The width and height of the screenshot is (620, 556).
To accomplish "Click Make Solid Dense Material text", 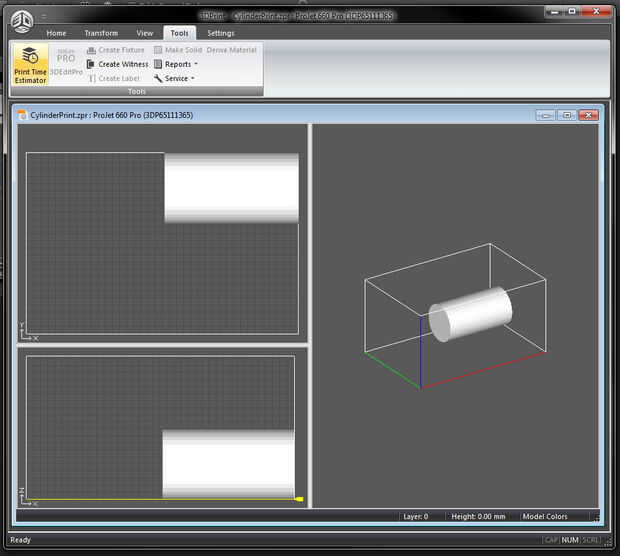I will pos(211,50).
